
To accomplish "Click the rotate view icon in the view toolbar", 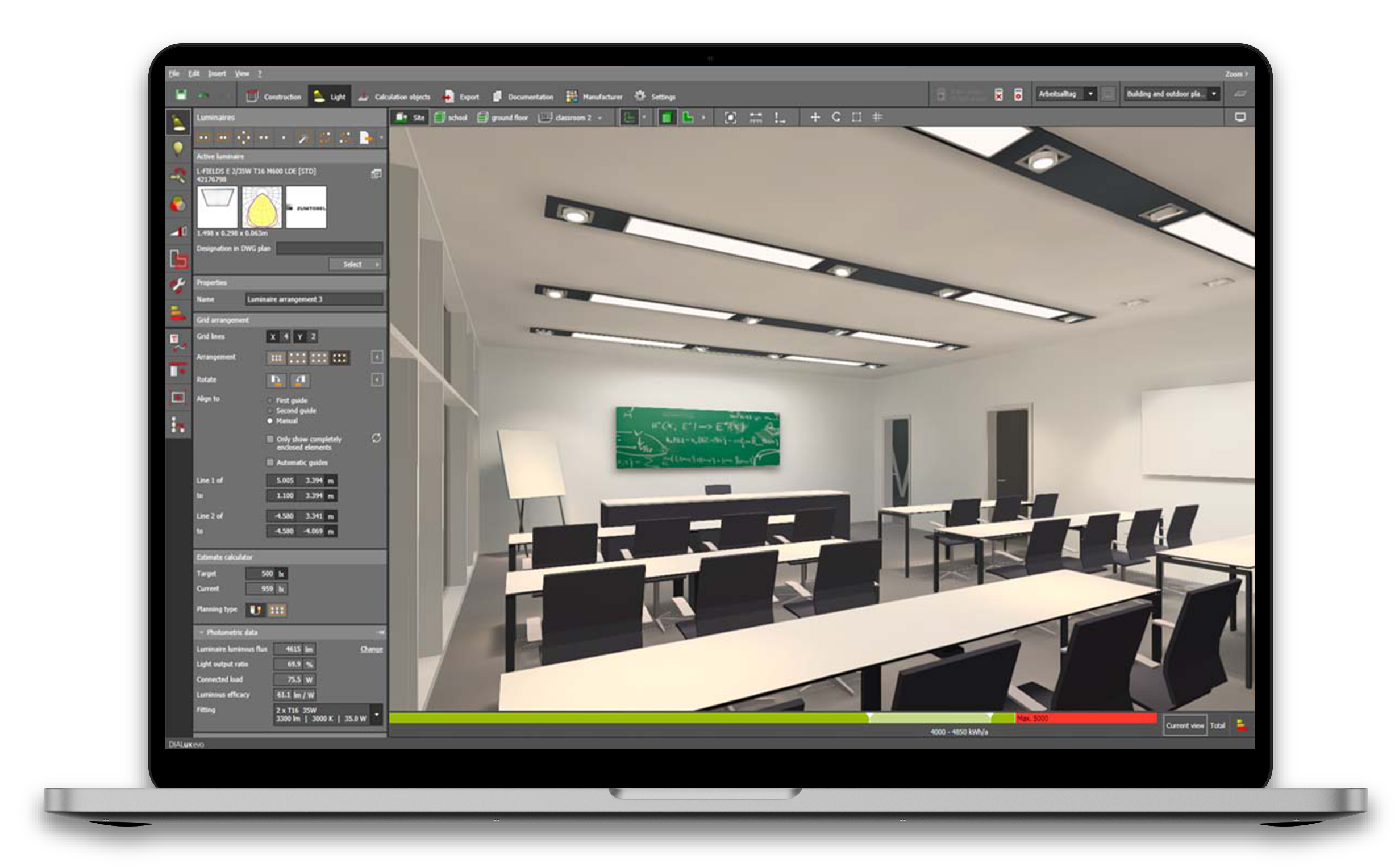I will 836,118.
